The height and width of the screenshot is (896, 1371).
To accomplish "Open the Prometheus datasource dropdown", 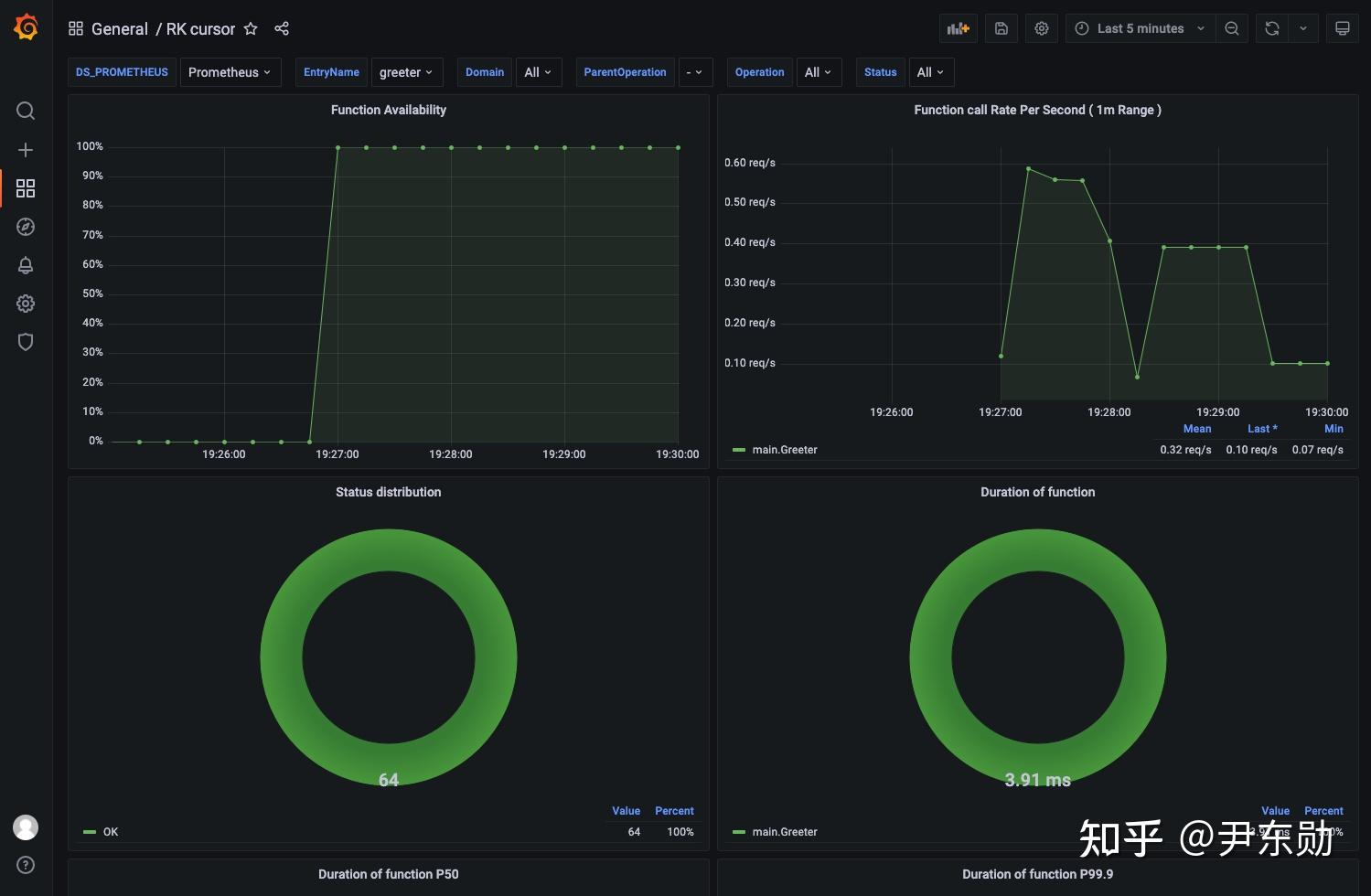I will (230, 72).
